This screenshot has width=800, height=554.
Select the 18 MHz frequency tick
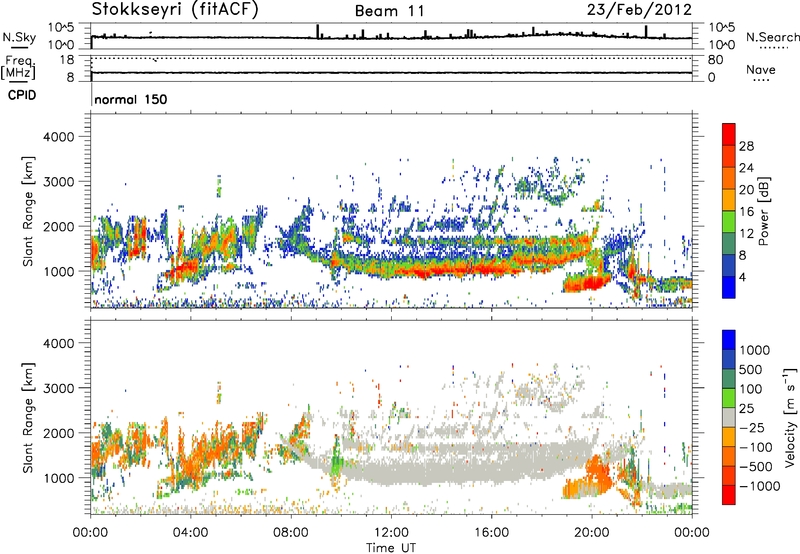[x=66, y=60]
